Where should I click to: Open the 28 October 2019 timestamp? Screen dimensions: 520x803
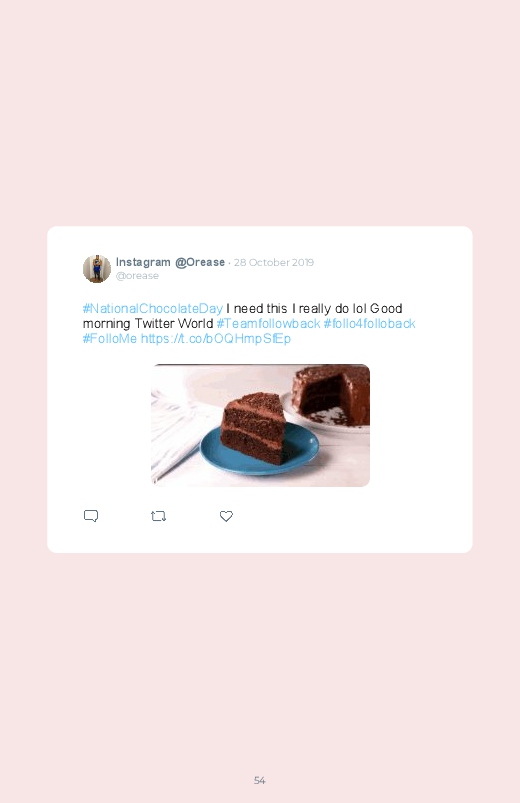[x=274, y=262]
